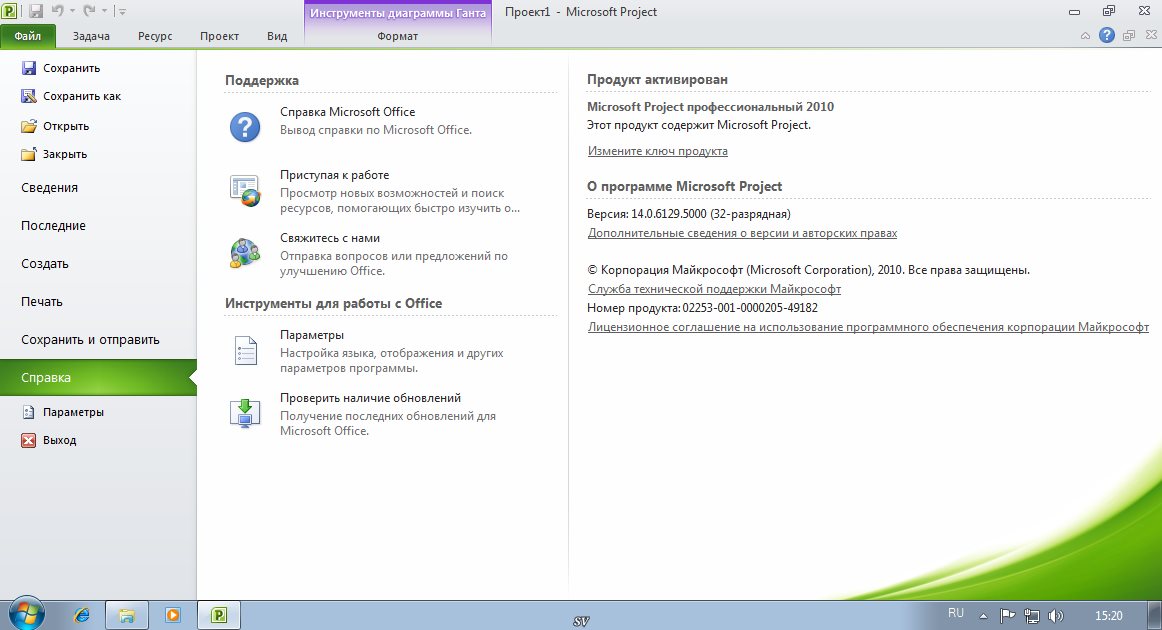Click the Check for Updates download icon
The image size is (1162, 630).
click(x=245, y=413)
